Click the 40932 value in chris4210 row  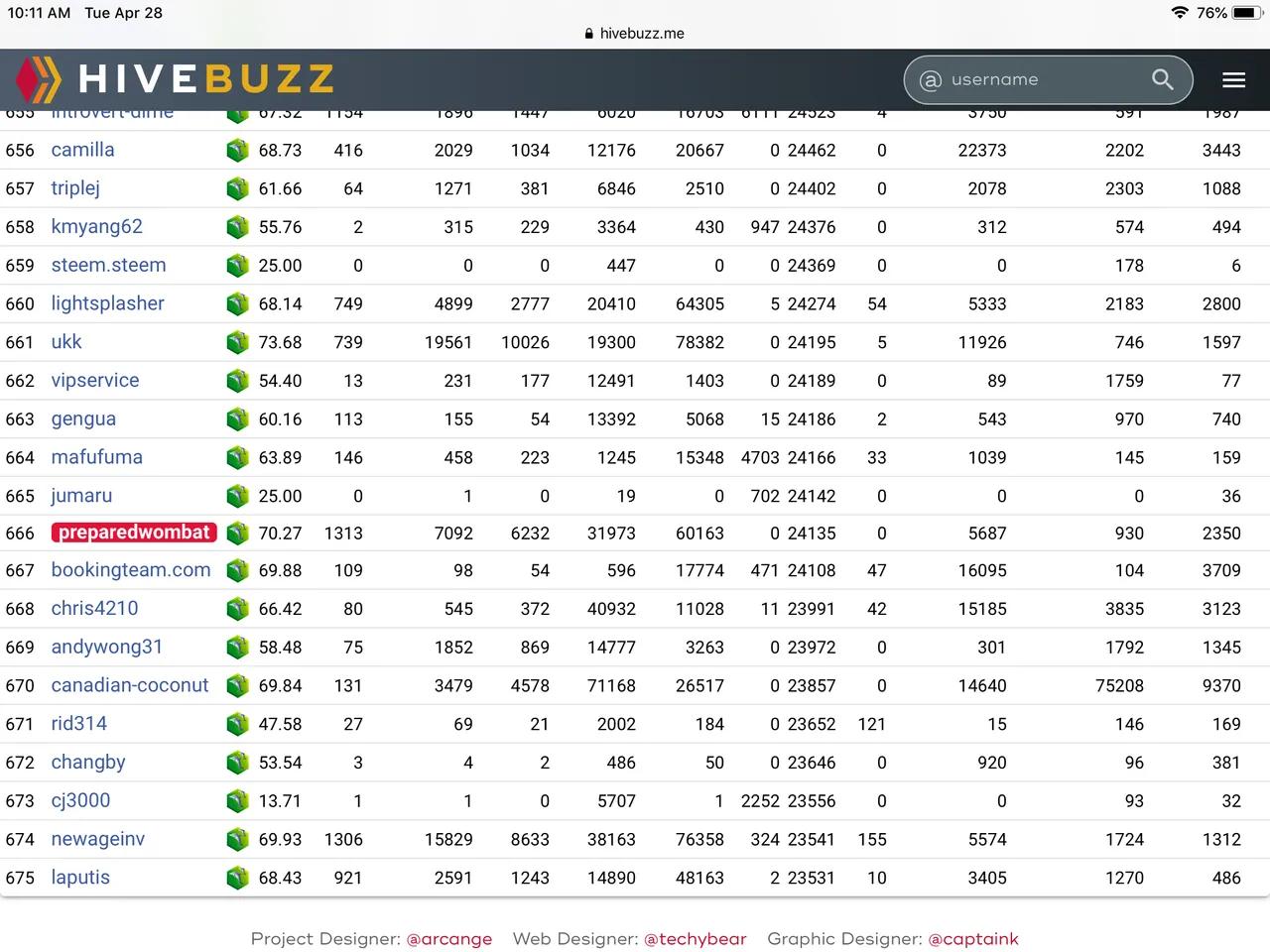(x=611, y=609)
